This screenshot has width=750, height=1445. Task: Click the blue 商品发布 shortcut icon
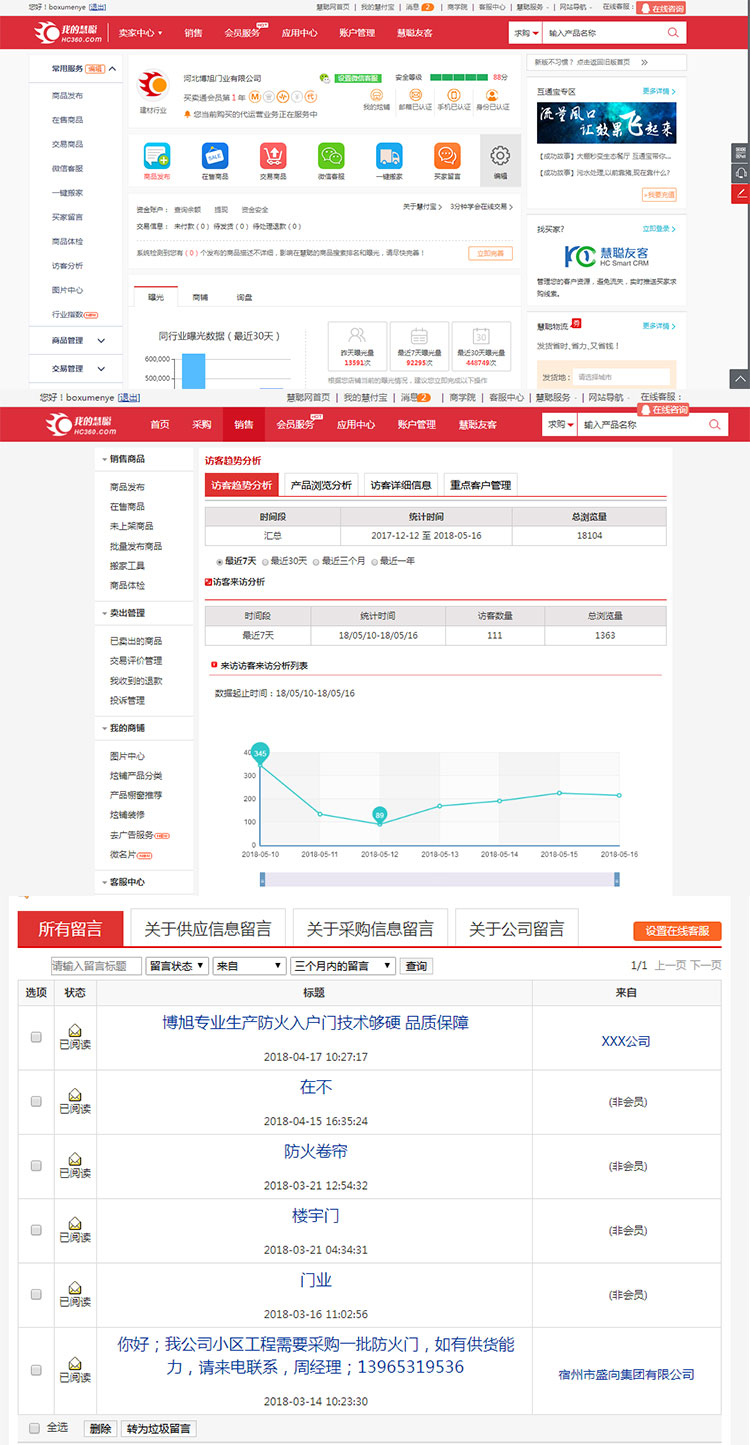[157, 156]
